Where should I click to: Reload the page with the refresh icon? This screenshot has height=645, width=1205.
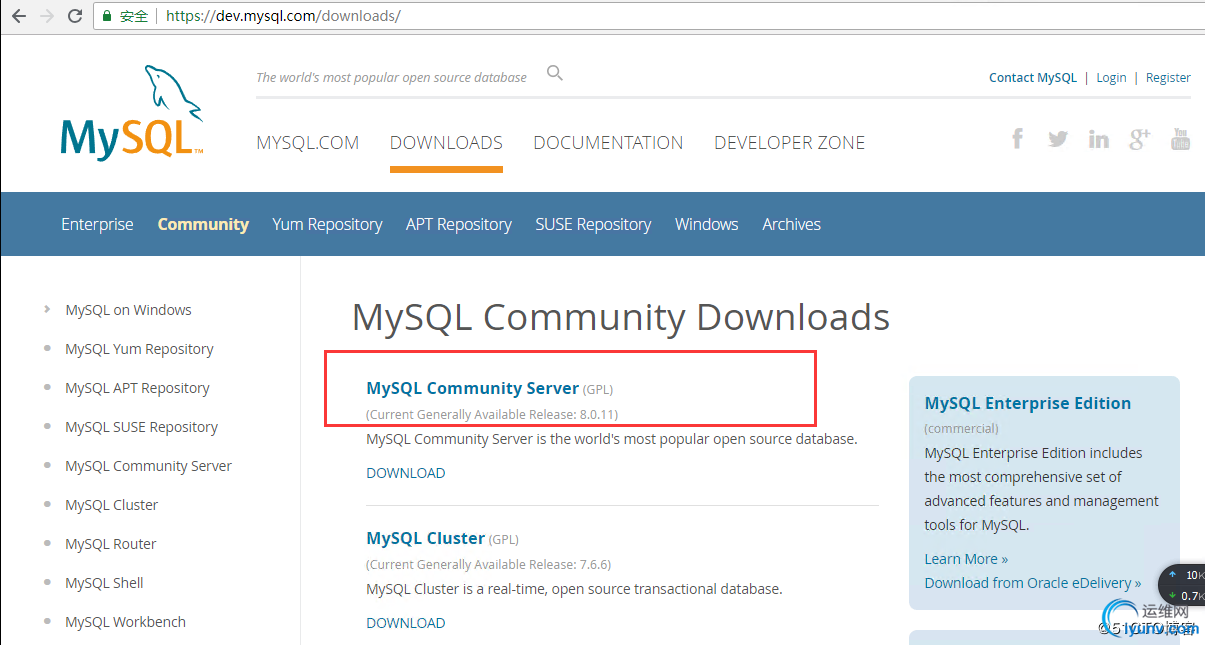pos(75,16)
